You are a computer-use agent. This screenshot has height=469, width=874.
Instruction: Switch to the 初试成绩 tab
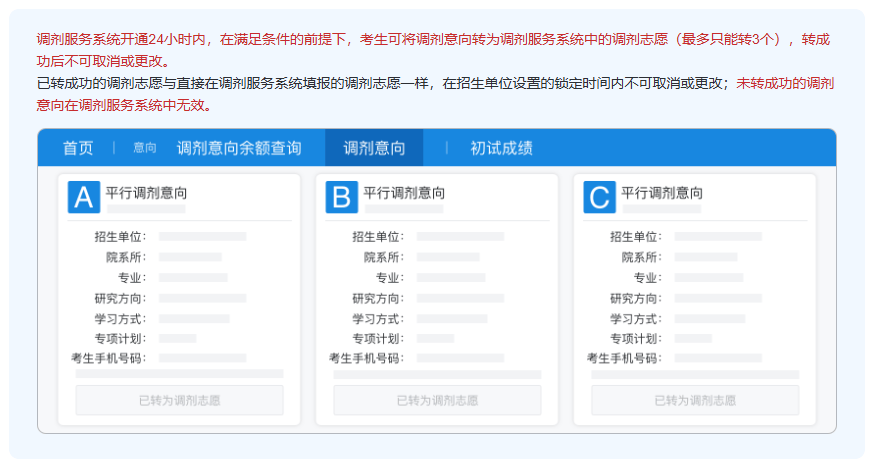coord(501,148)
